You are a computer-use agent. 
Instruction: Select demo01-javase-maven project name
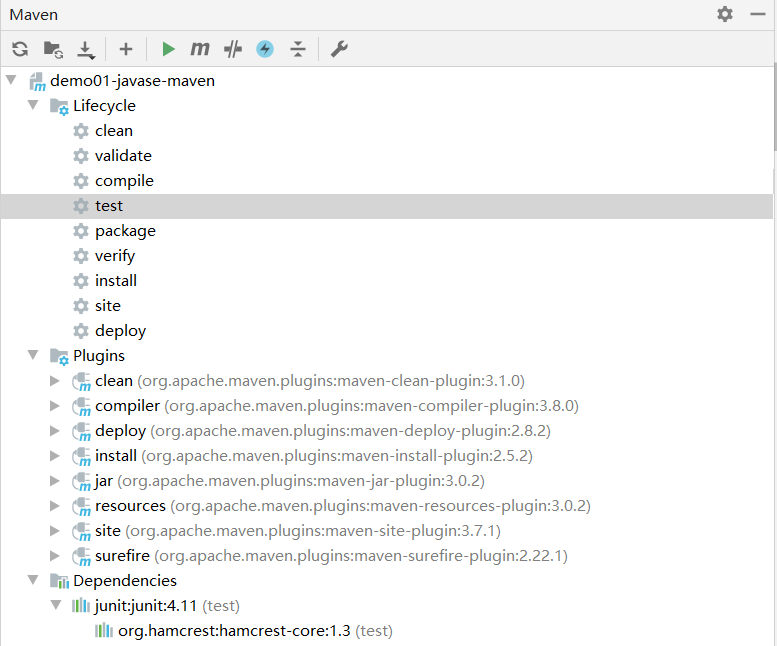point(132,81)
